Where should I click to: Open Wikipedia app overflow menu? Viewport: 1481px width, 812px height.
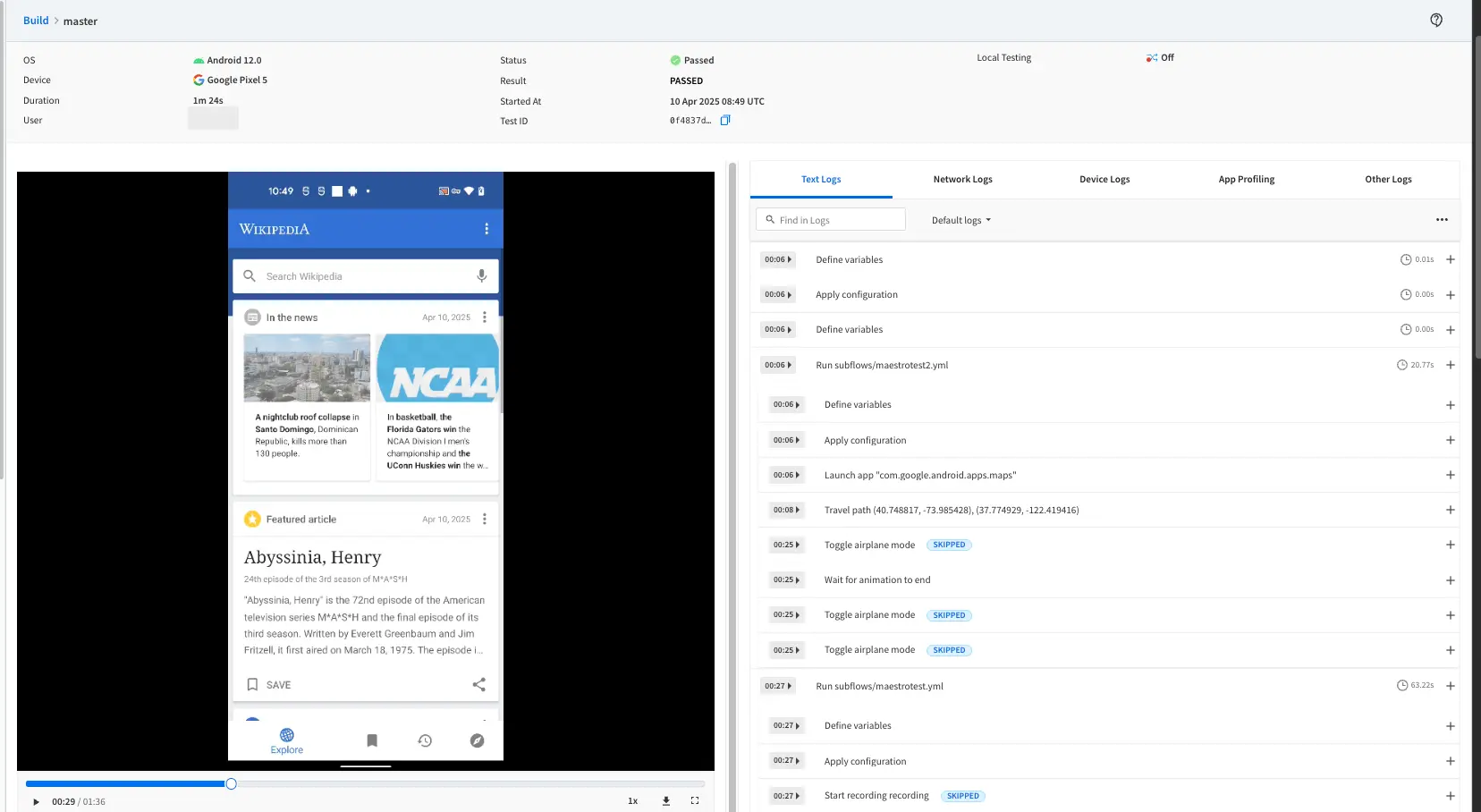487,229
